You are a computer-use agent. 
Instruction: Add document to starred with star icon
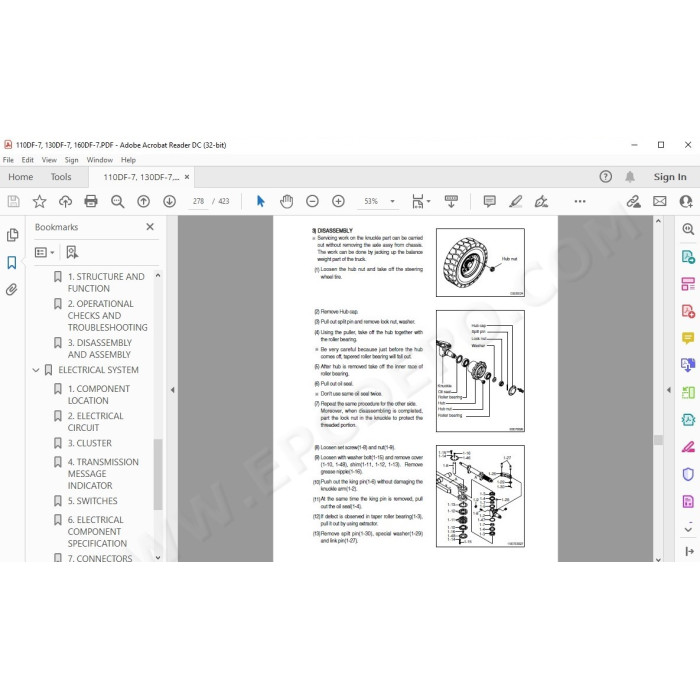[39, 201]
